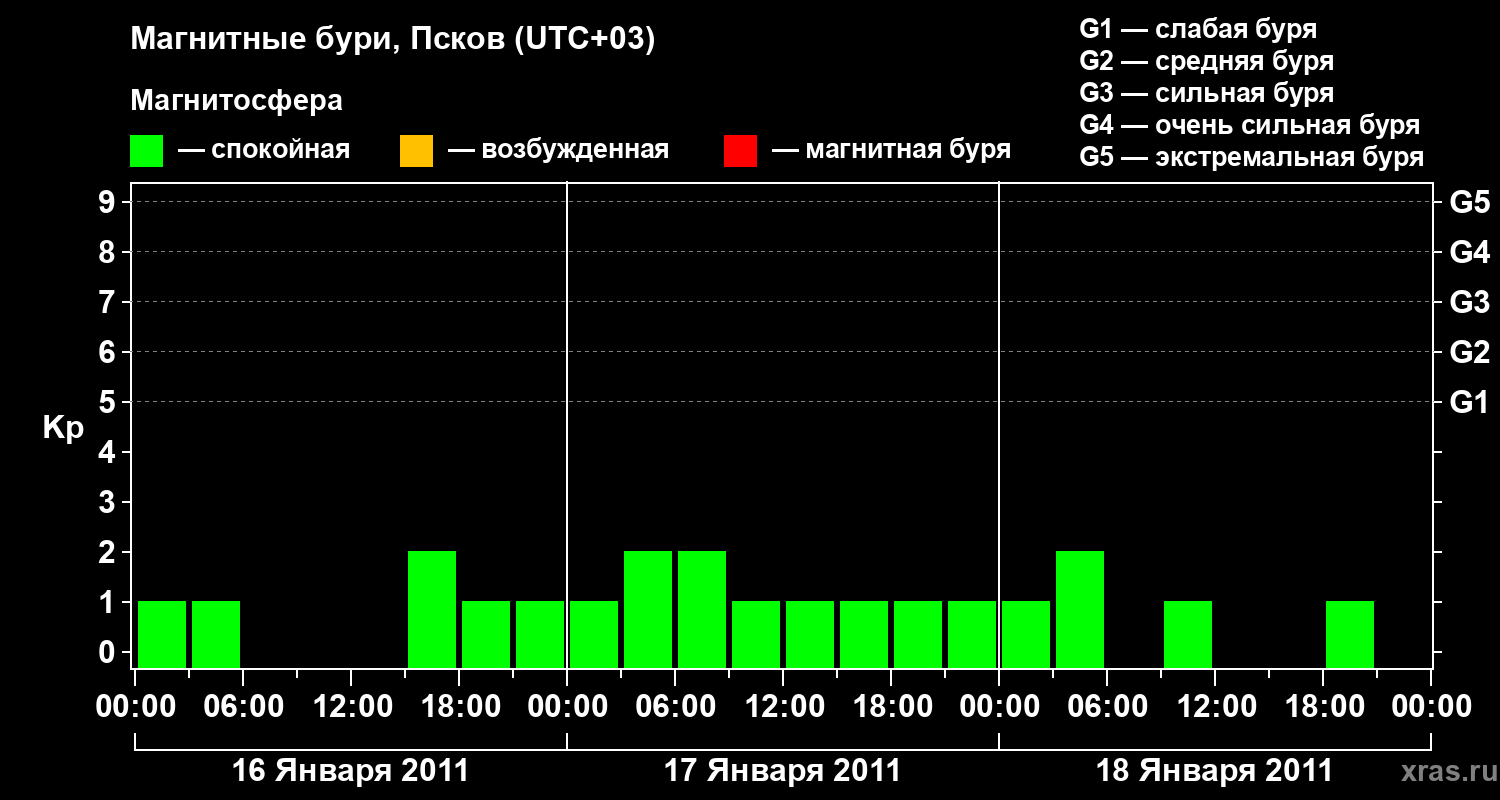1500x800 pixels.
Task: Click the 18:00–21:00 bar on 16 January
Action: coord(486,634)
